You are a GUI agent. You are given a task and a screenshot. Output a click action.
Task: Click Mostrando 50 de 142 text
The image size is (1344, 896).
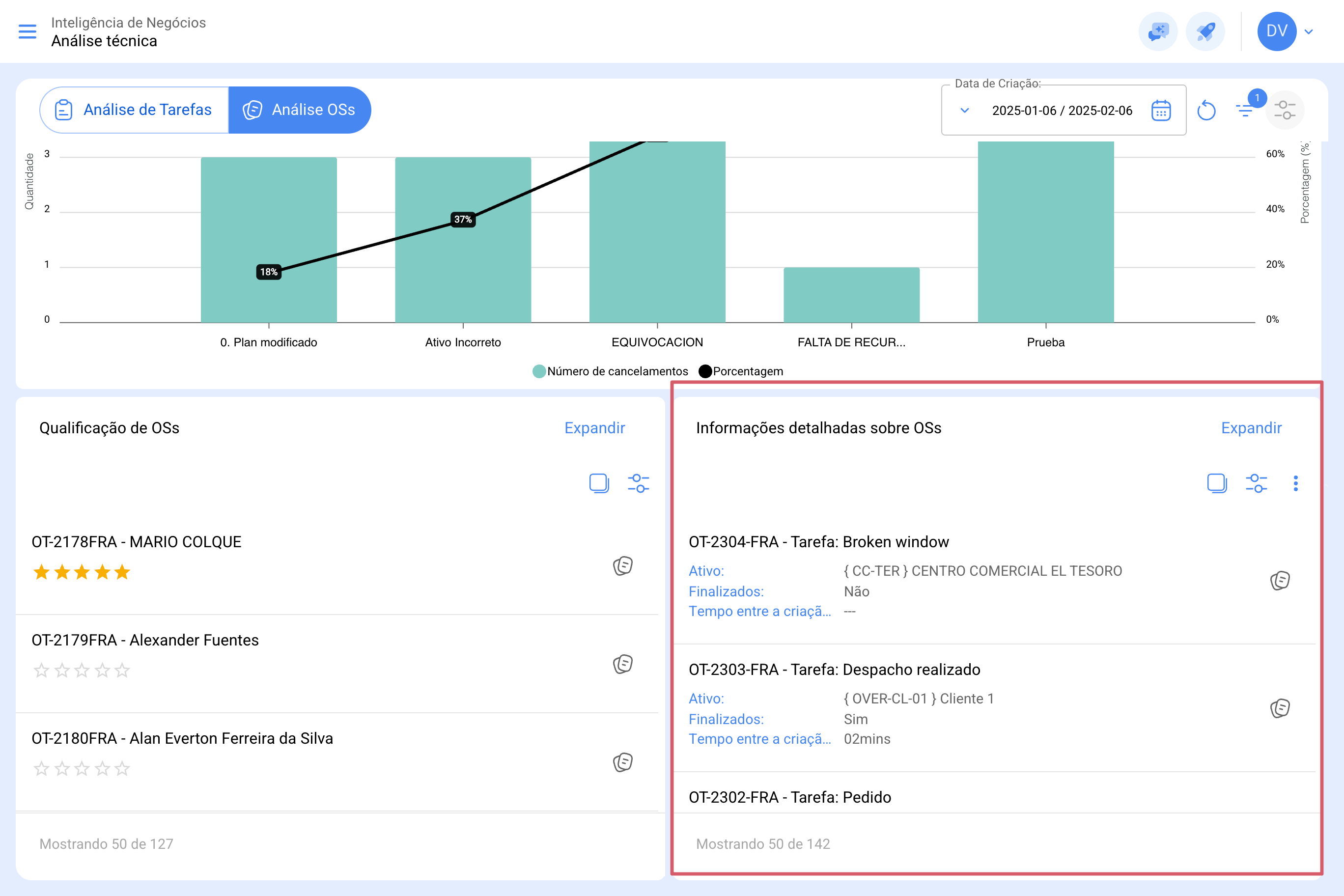(x=763, y=844)
